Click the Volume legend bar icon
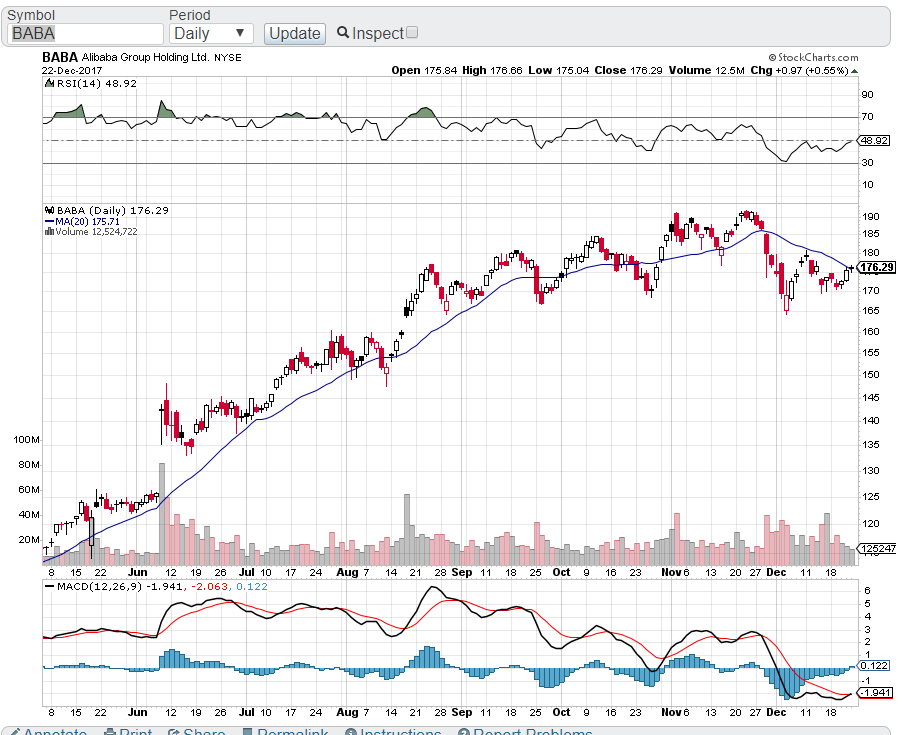This screenshot has width=913, height=735. coord(49,231)
